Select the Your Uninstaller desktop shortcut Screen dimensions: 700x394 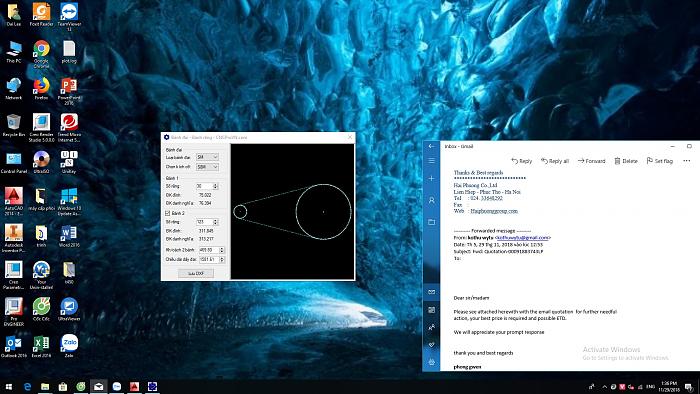[x=41, y=275]
